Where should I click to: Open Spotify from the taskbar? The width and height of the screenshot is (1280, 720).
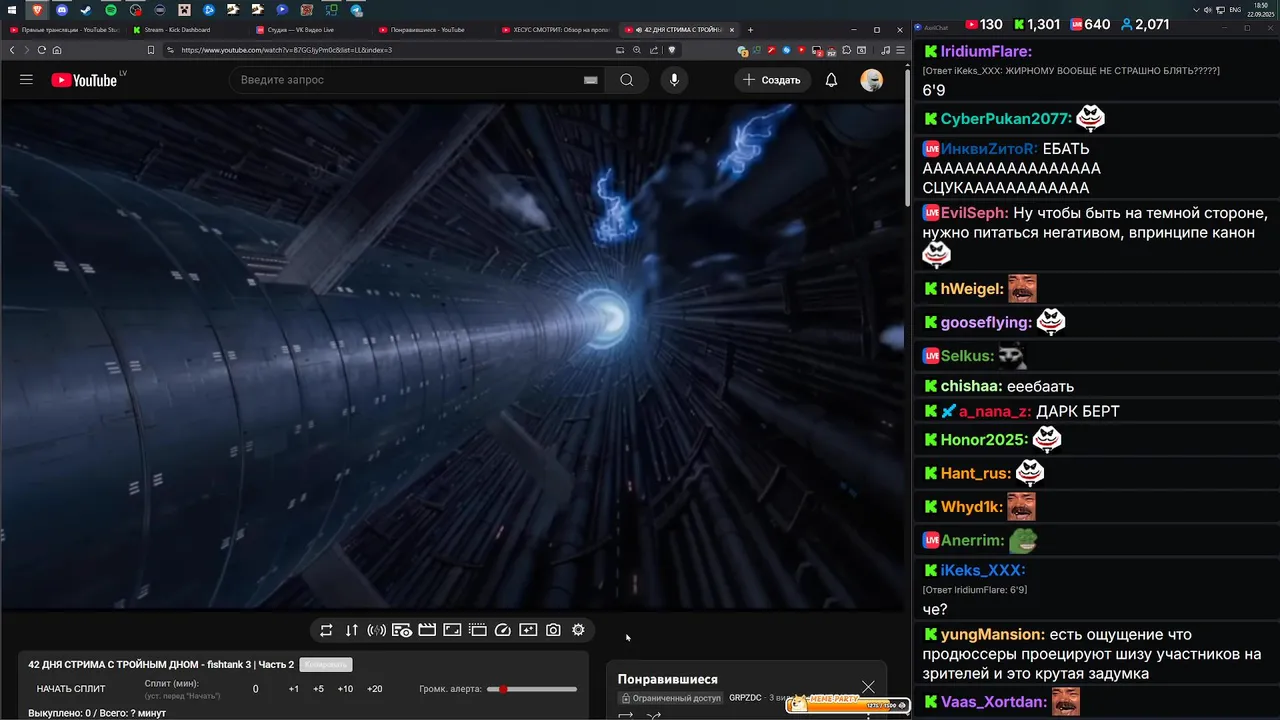[111, 10]
